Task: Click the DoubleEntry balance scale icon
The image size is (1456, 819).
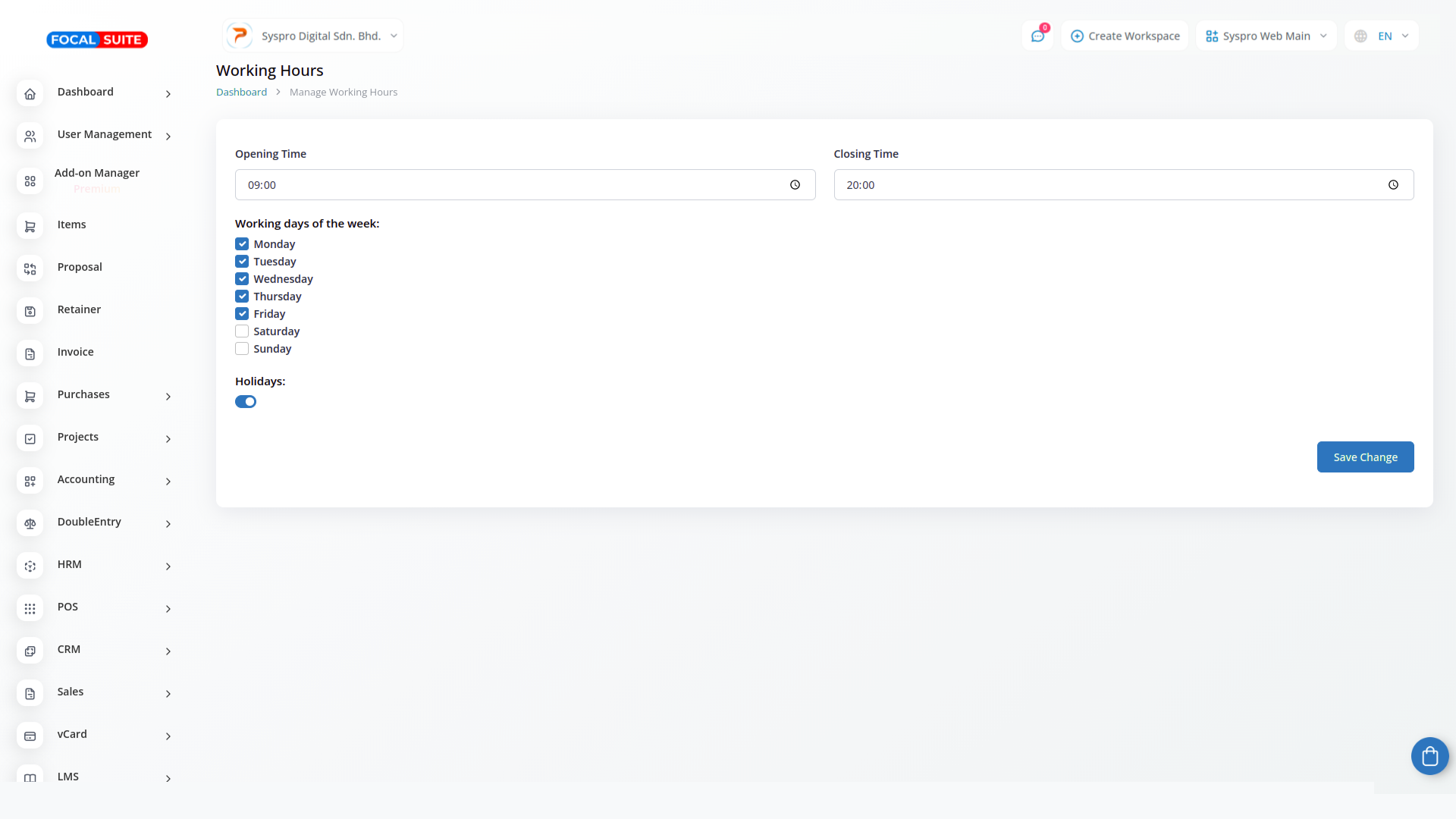Action: point(30,523)
